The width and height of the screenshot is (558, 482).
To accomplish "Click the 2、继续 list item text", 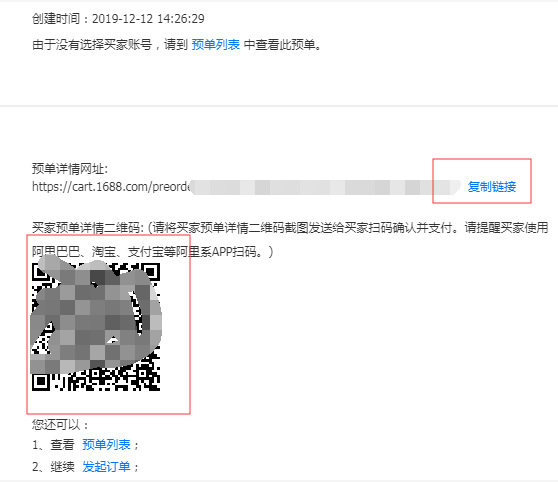I will click(53, 466).
